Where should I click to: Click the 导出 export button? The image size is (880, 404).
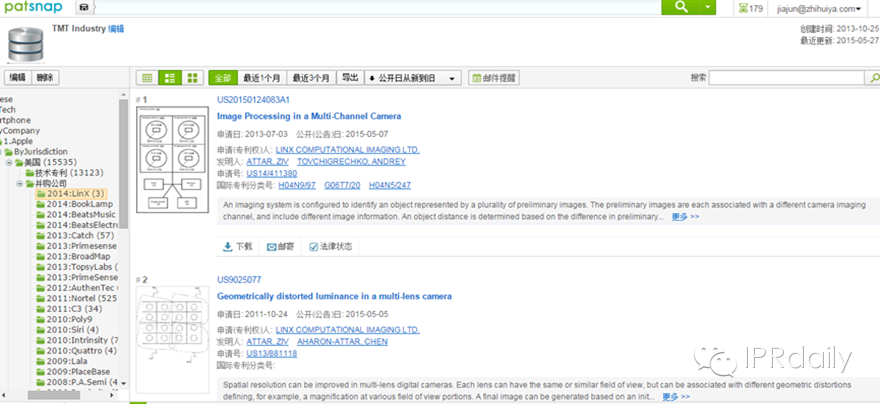[350, 78]
